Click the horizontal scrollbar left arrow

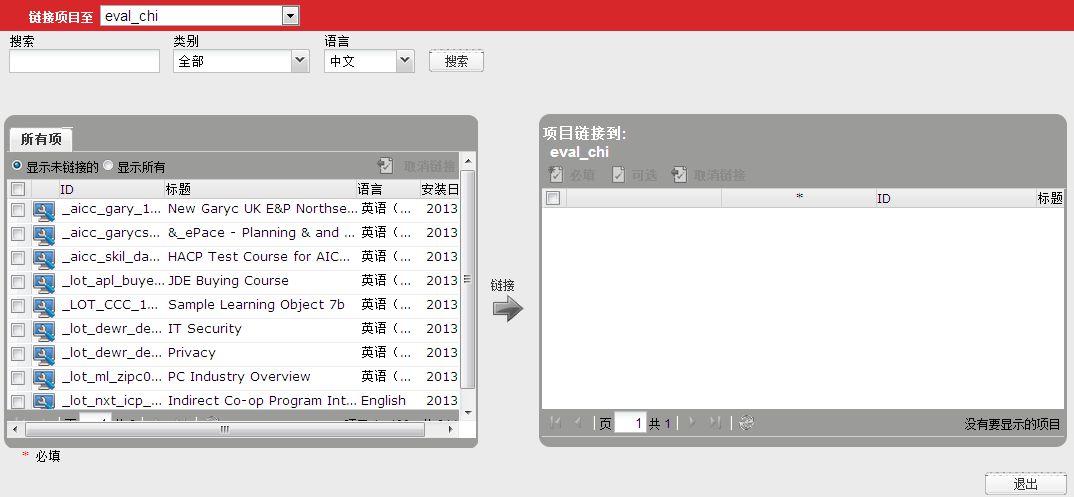(x=13, y=429)
